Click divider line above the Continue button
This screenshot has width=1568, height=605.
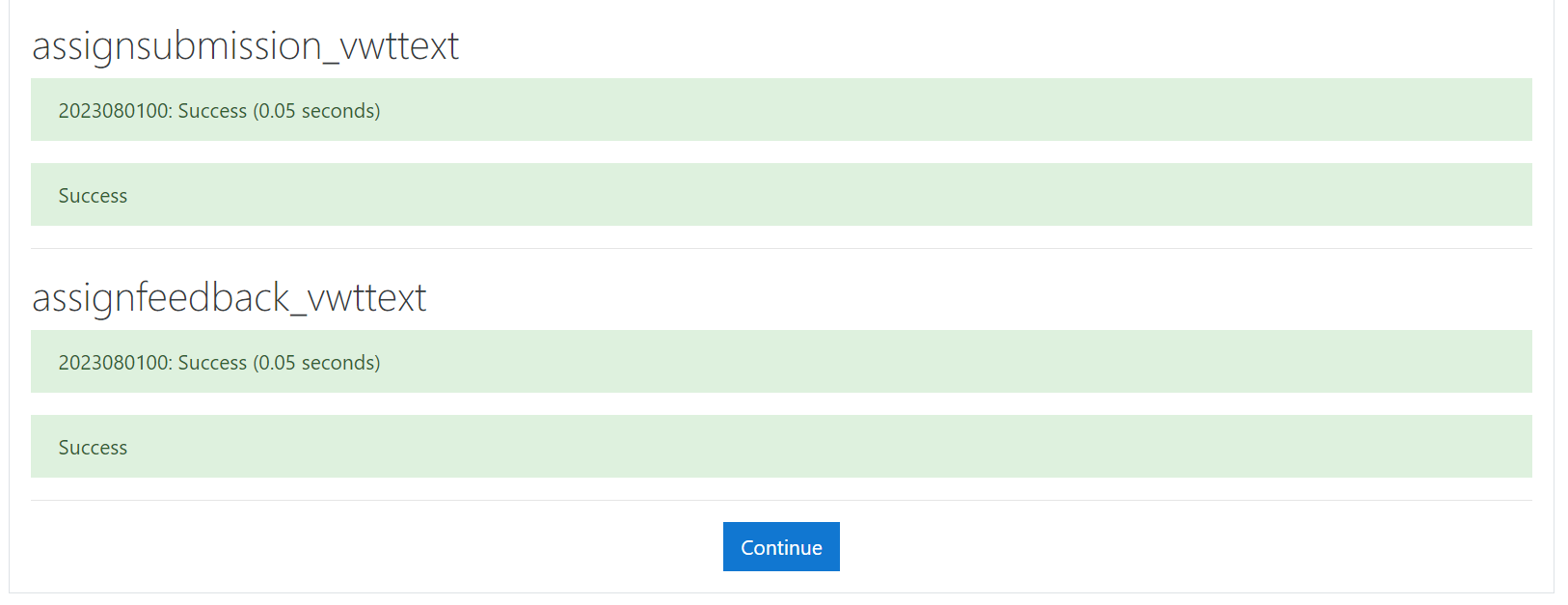point(781,500)
